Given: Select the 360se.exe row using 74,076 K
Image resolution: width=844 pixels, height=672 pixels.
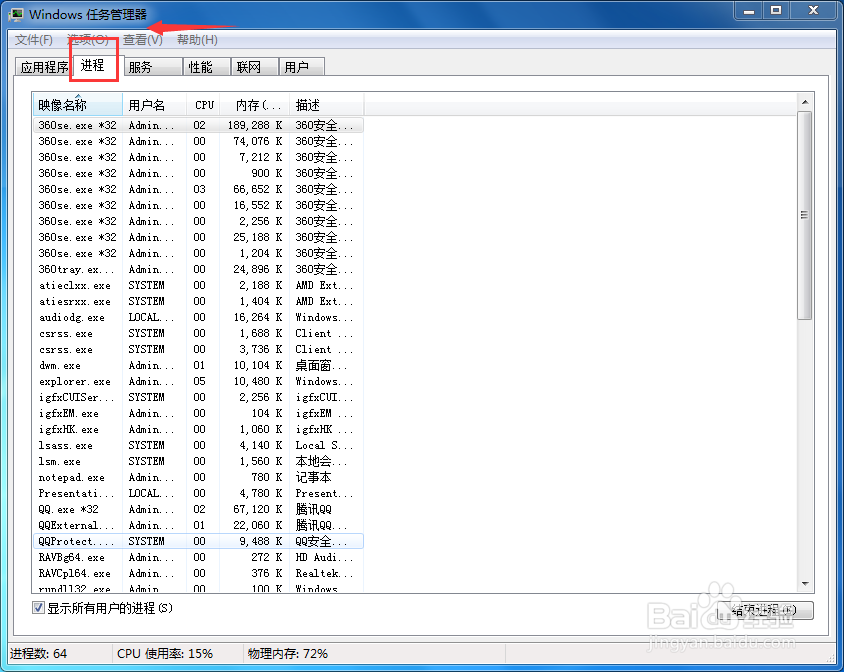Looking at the screenshot, I should [x=198, y=141].
